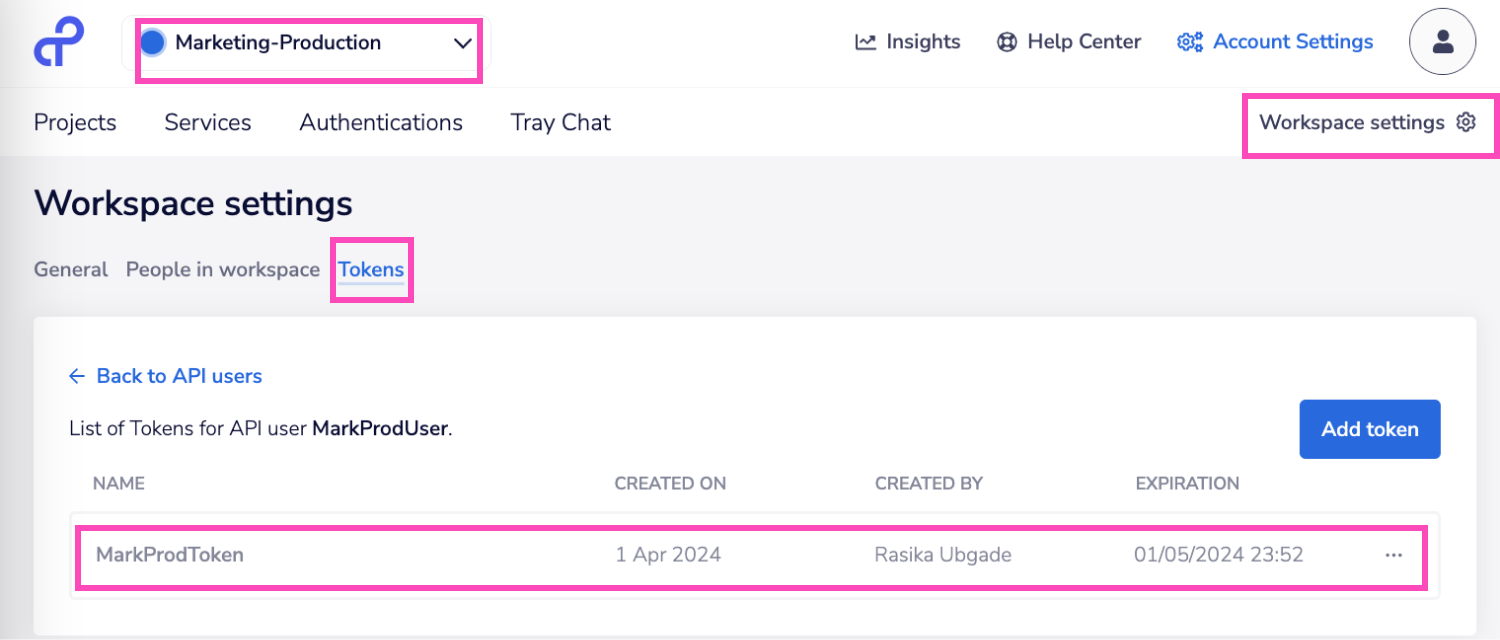Follow the Back to API users link
Image resolution: width=1500 pixels, height=640 pixels.
[179, 376]
